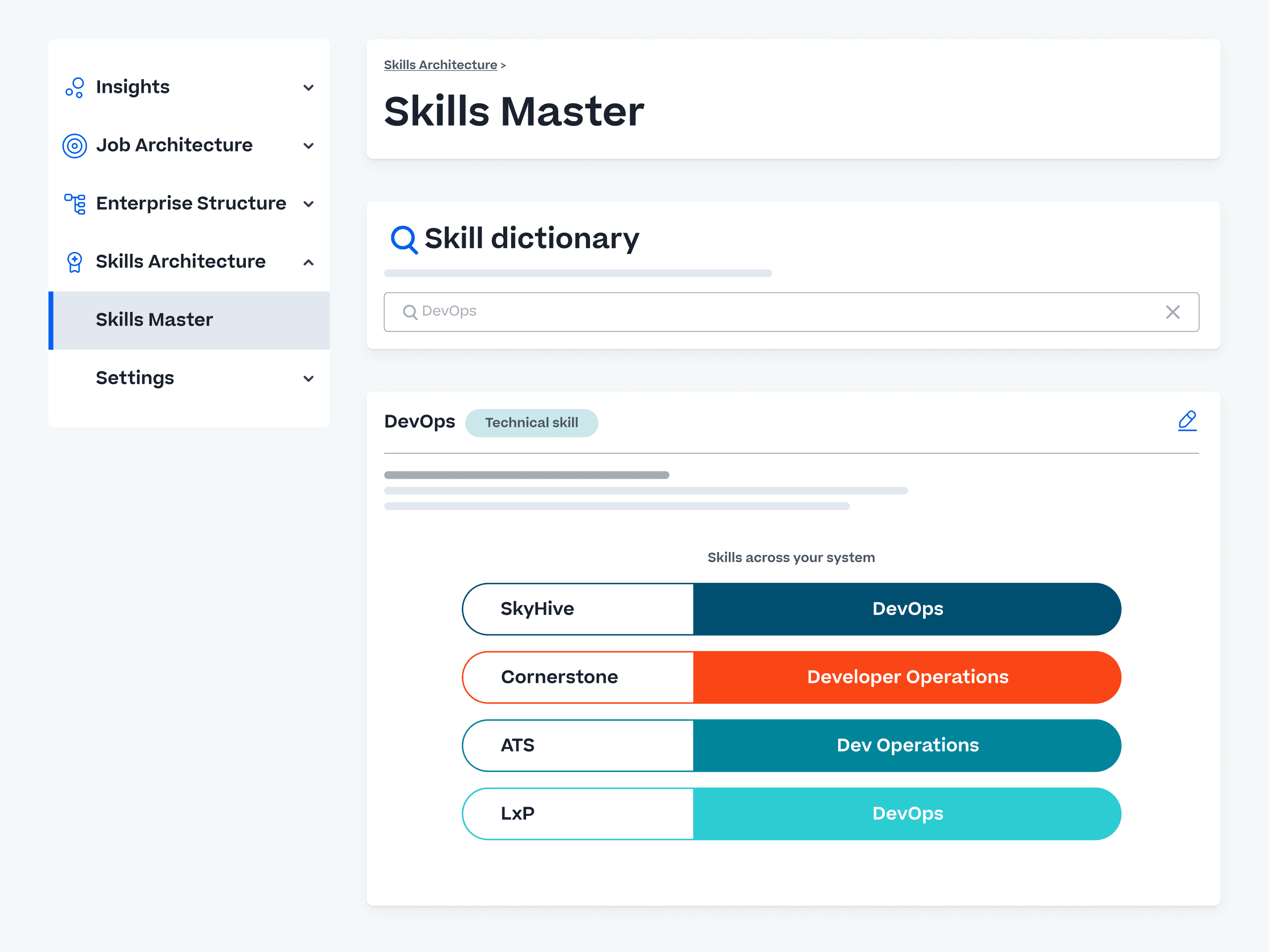Click the Insights bubbles icon

(x=74, y=88)
